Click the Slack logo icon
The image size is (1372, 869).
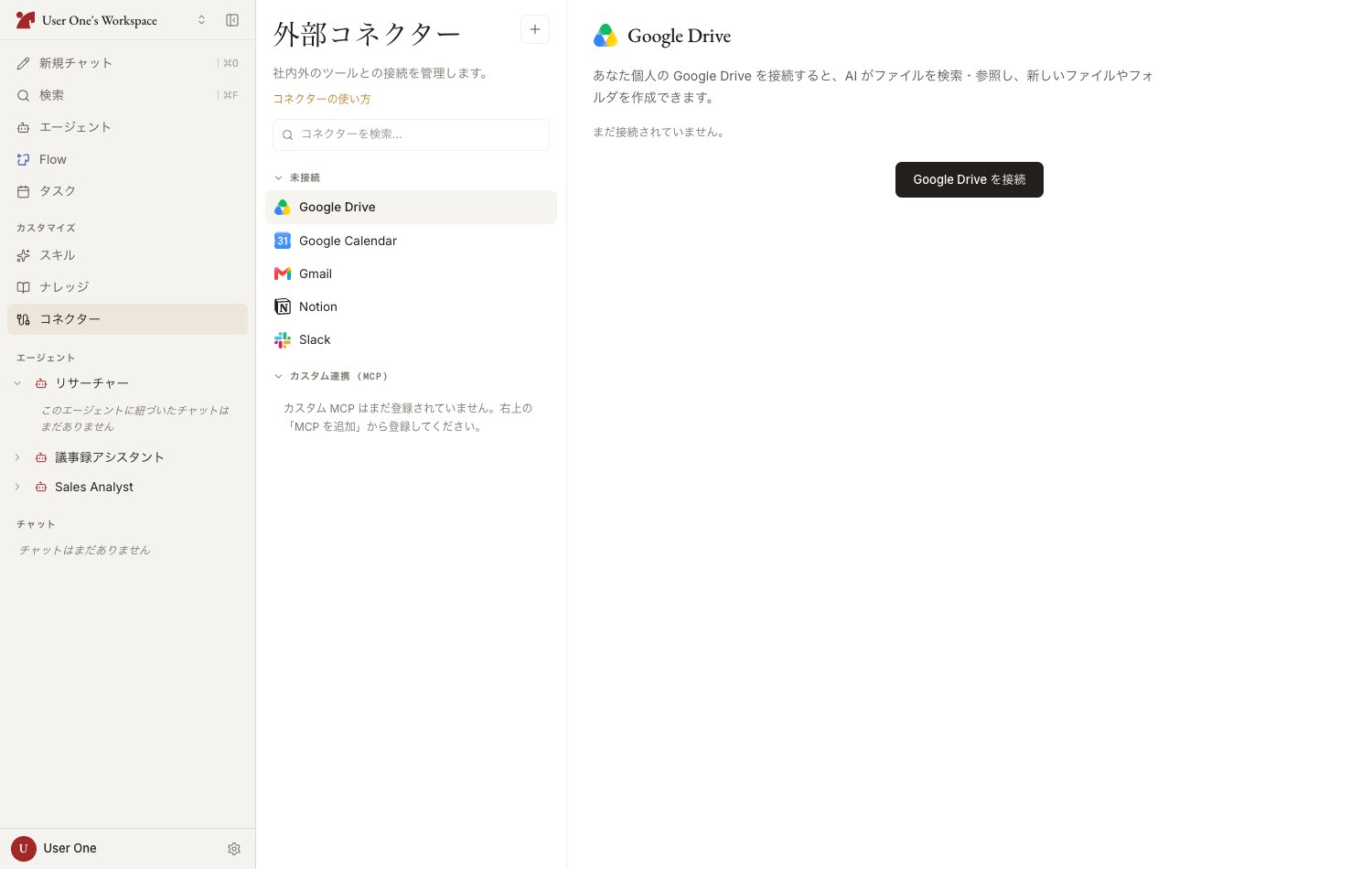[x=283, y=339]
